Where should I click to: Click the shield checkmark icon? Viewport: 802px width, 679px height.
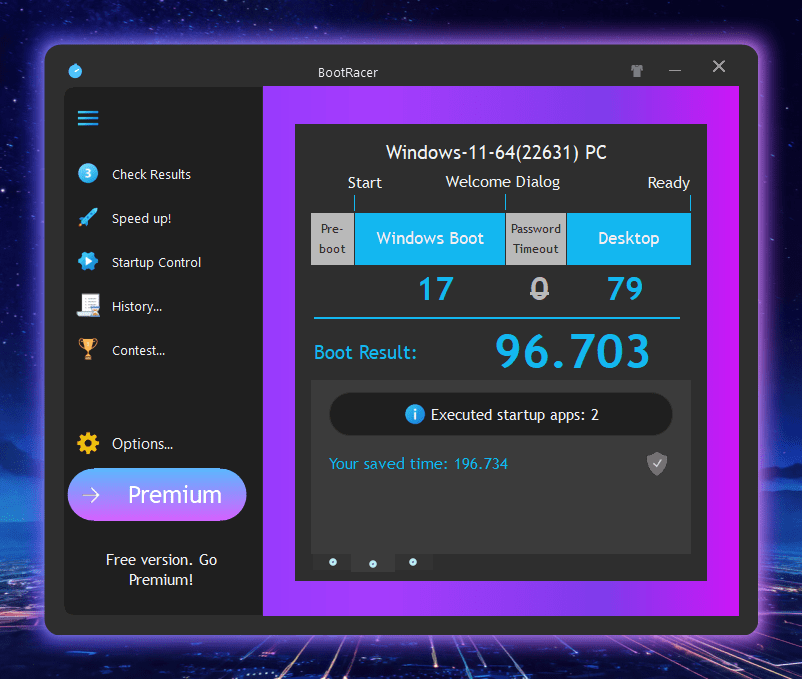click(x=657, y=464)
